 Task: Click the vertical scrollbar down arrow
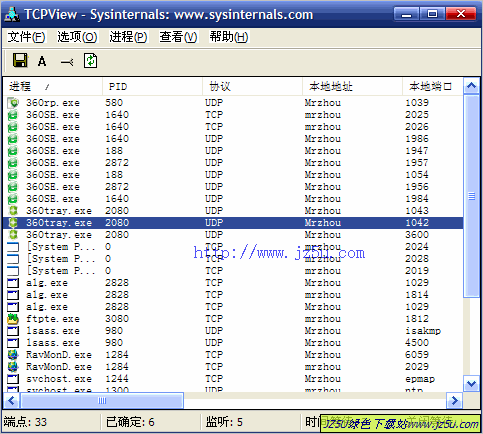[471, 384]
